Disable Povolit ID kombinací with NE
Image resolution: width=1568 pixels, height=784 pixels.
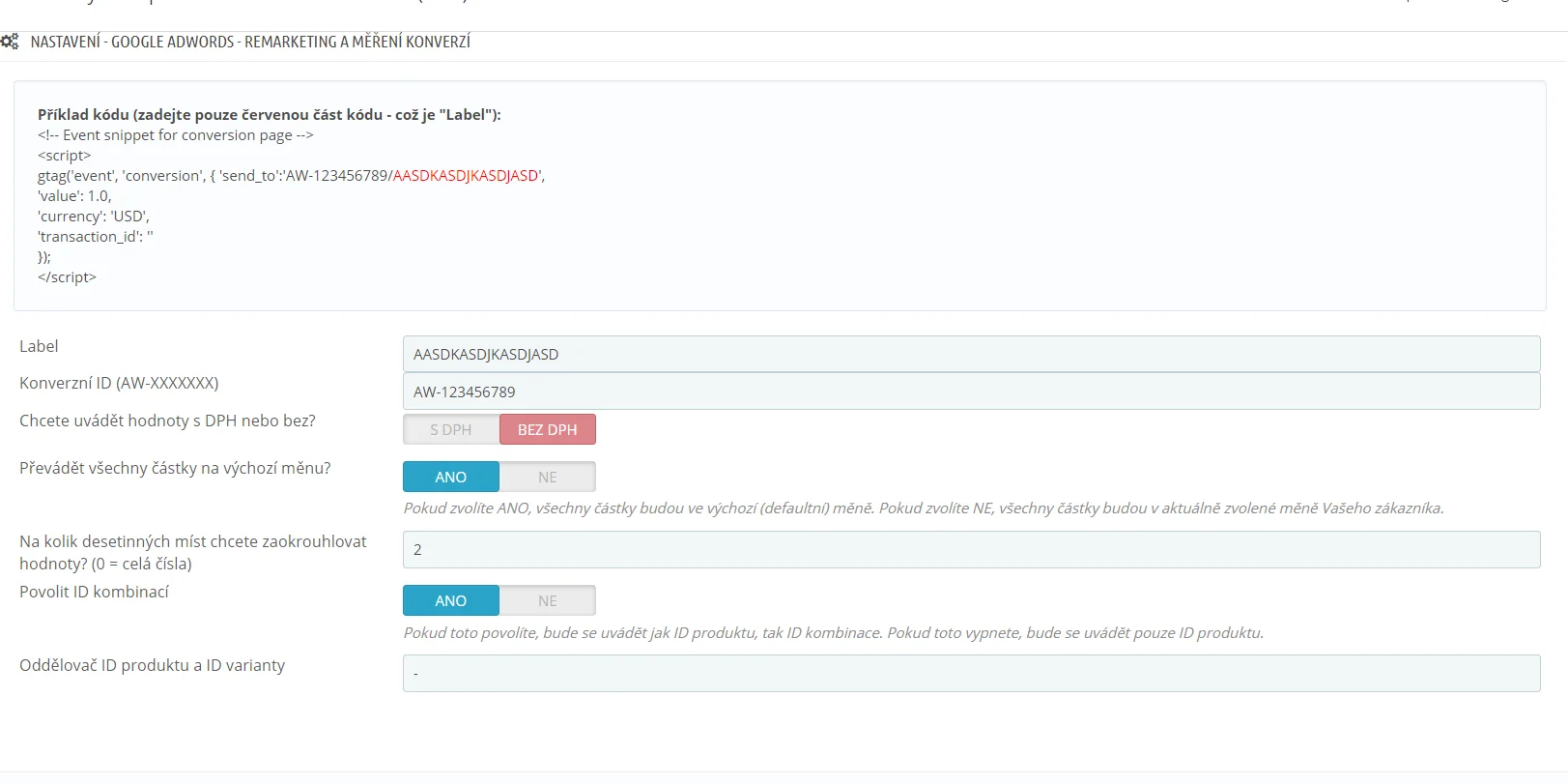(547, 600)
